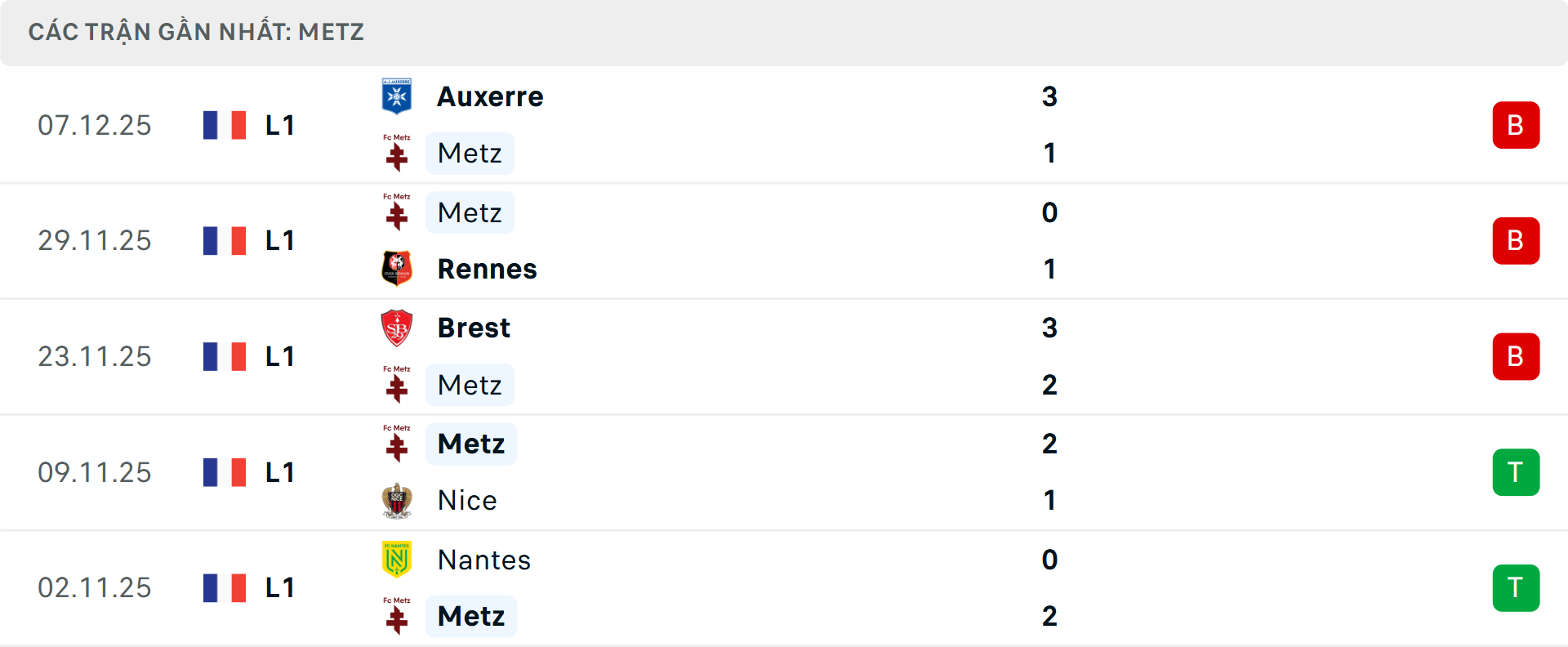Viewport: 1568px width, 647px height.
Task: Open the Auxerre team link
Action: tap(490, 96)
